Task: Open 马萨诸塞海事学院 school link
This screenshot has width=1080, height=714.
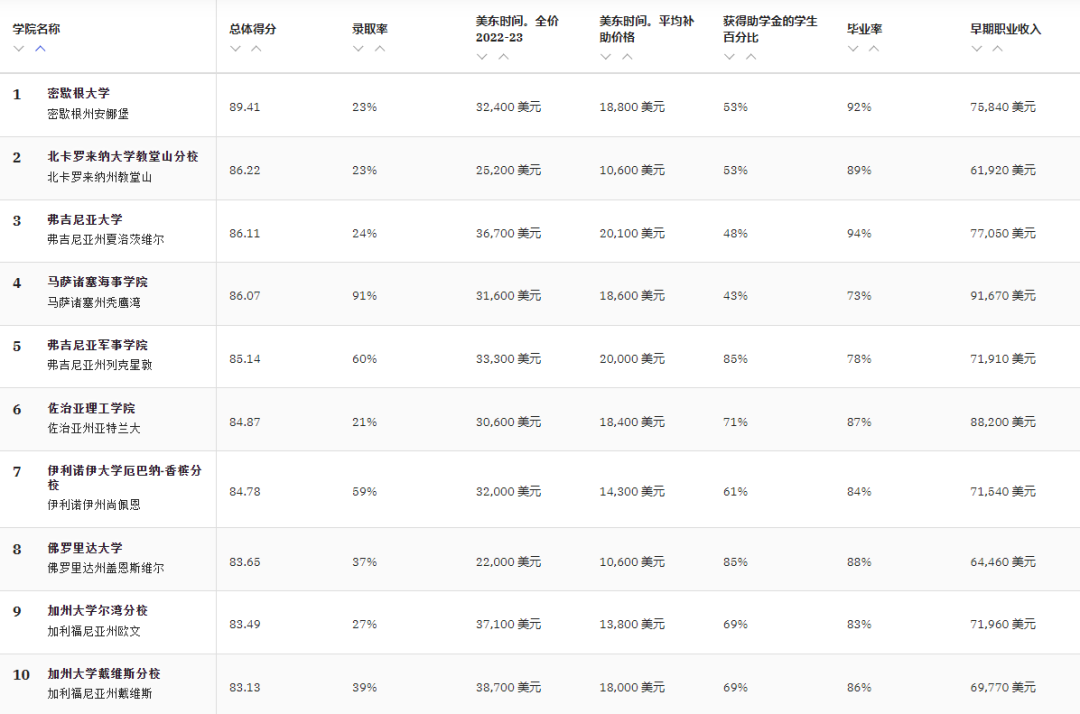Action: (97, 282)
